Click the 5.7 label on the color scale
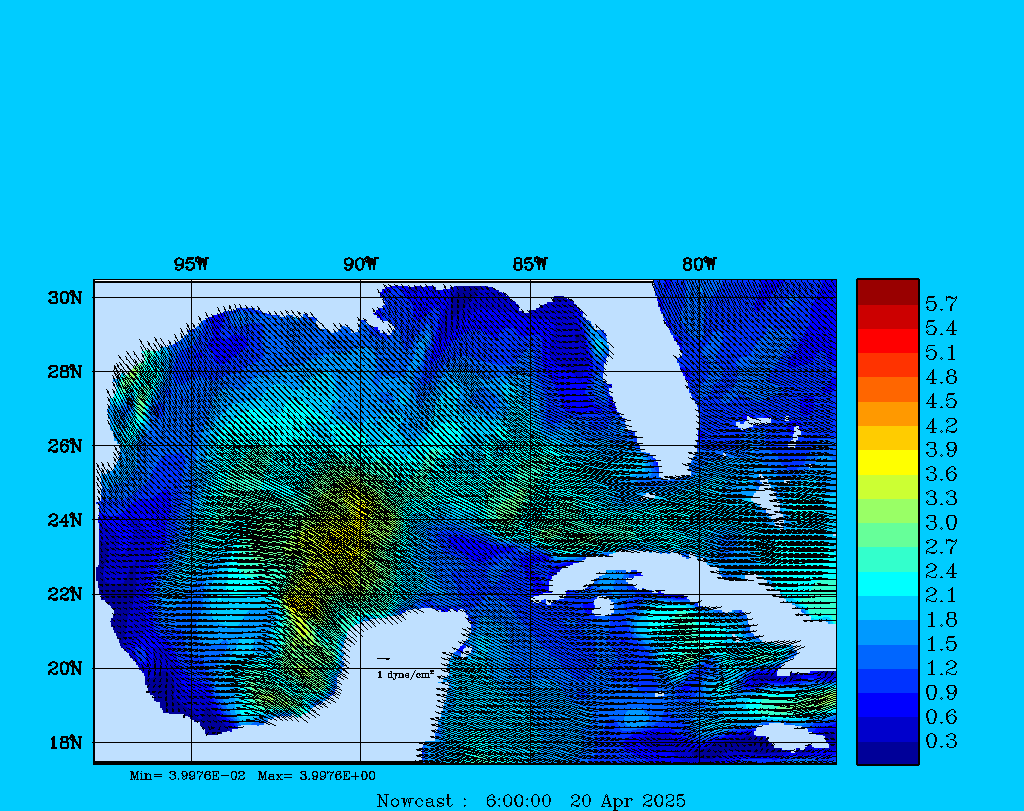 coord(940,303)
